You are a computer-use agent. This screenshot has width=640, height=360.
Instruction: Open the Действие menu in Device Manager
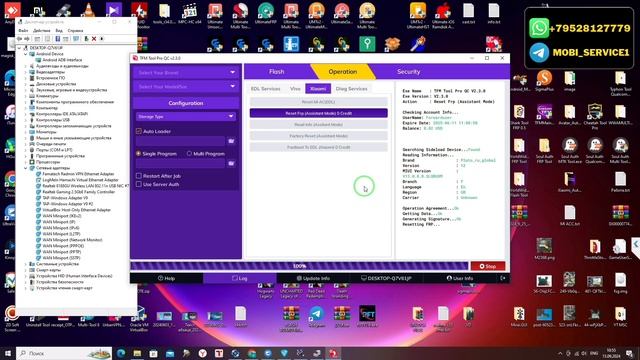click(x=41, y=31)
